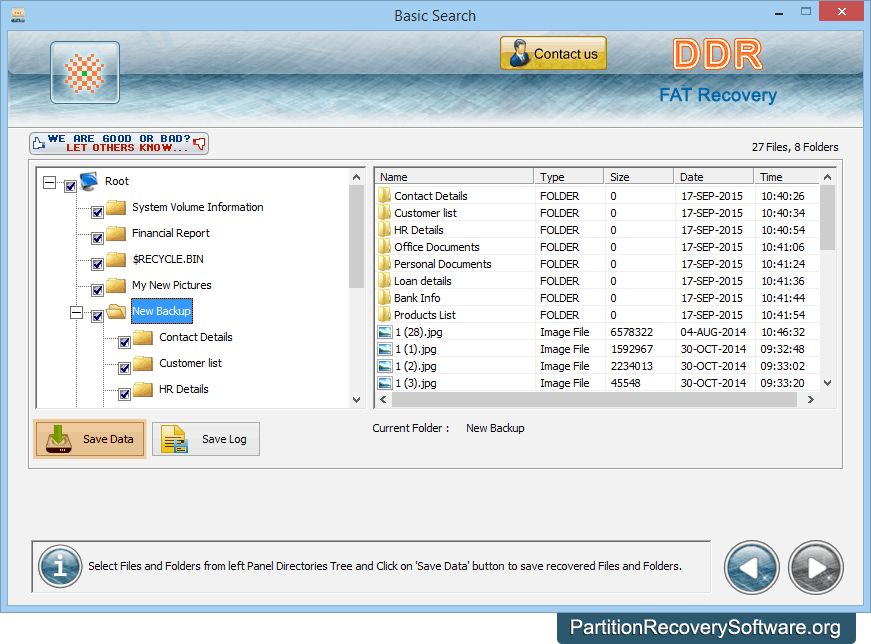Click file list scroll left arrow
Image resolution: width=871 pixels, height=644 pixels.
(x=383, y=400)
